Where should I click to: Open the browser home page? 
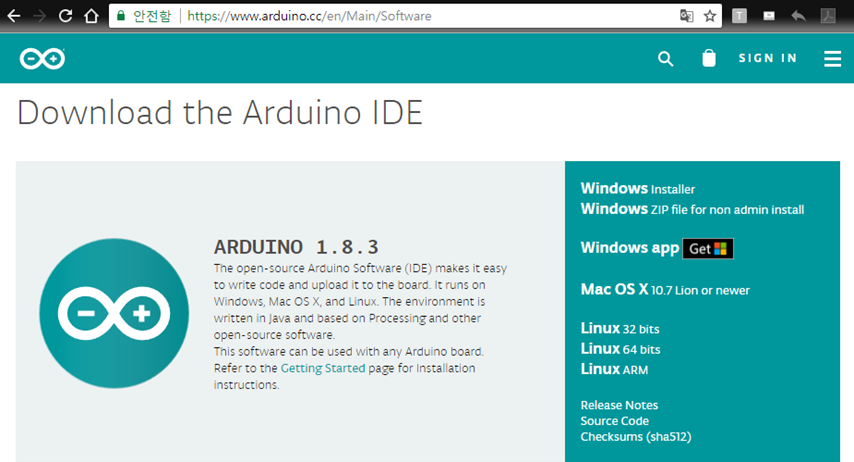pos(92,16)
